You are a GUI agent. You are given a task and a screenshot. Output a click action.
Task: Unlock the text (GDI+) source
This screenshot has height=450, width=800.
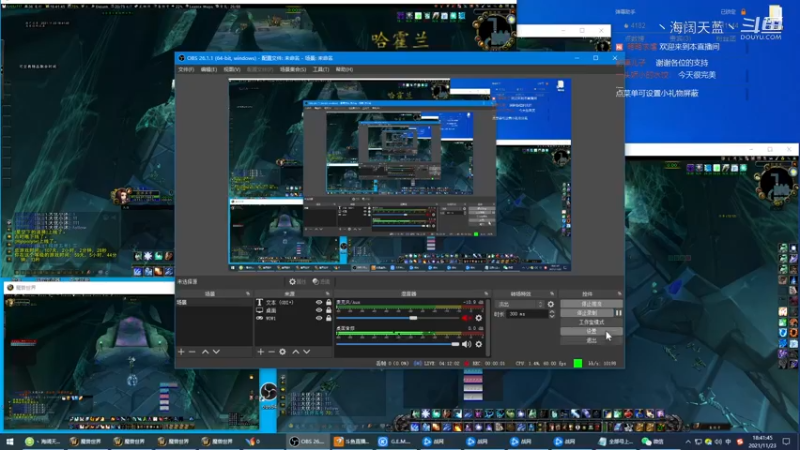[329, 303]
